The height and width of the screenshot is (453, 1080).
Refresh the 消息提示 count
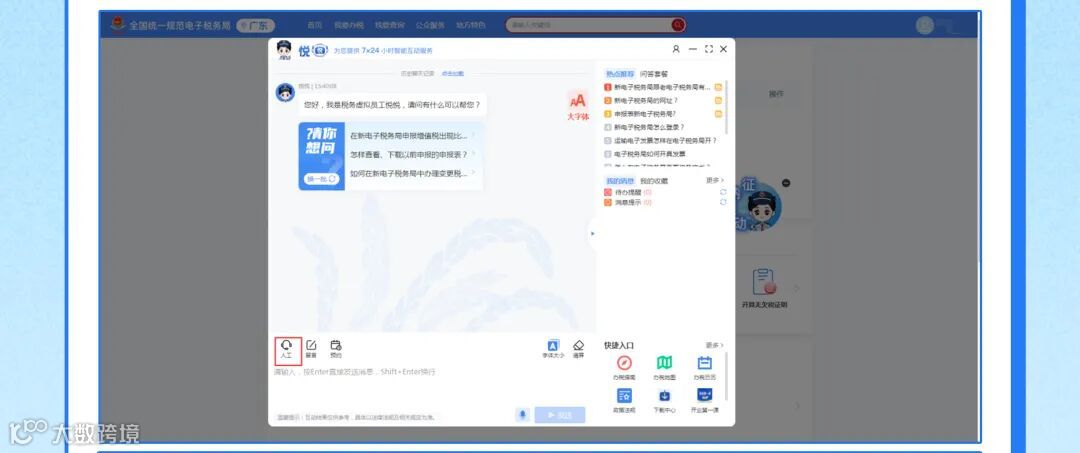tap(723, 202)
